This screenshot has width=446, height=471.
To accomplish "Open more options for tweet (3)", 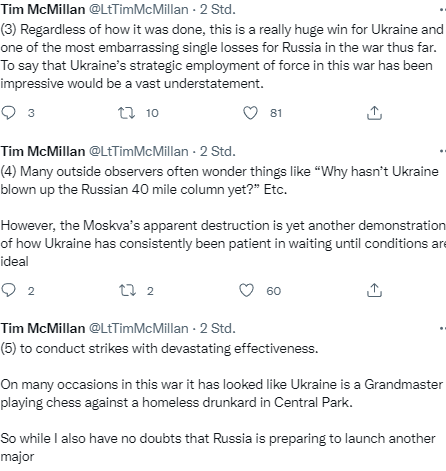I will coord(443,10).
